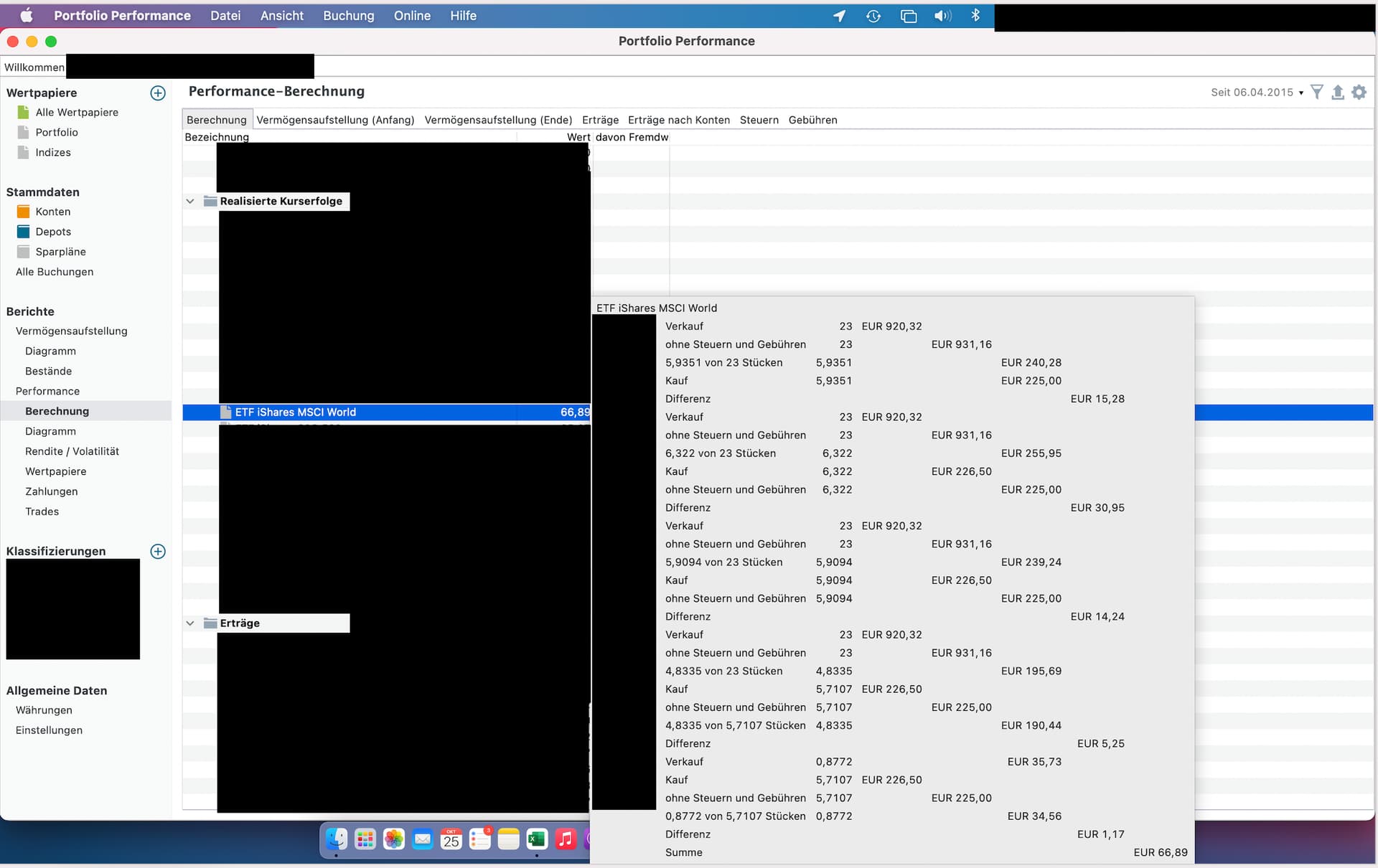Viewport: 1378px width, 868px height.
Task: Click the 'EUR 66,89' sum value
Action: coord(1161,852)
